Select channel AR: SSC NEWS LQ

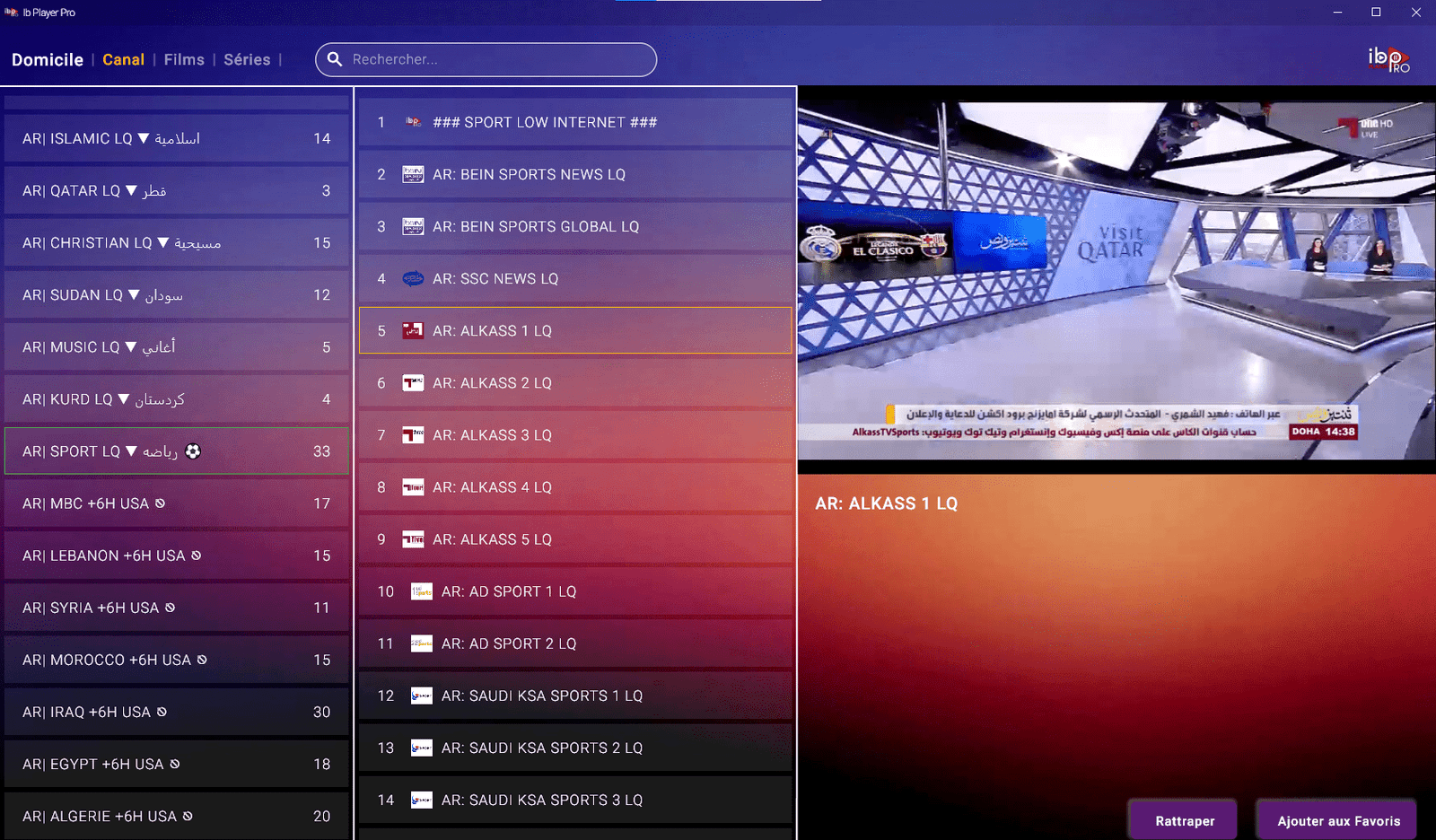click(575, 278)
